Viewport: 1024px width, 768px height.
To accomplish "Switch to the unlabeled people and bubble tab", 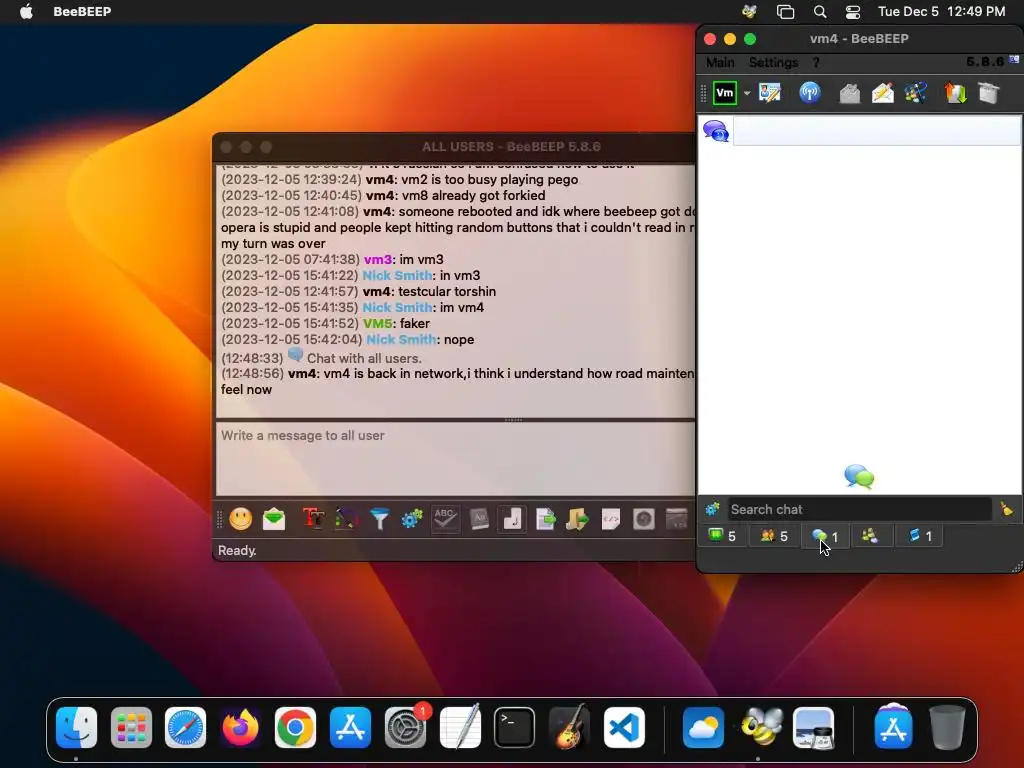I will (870, 536).
